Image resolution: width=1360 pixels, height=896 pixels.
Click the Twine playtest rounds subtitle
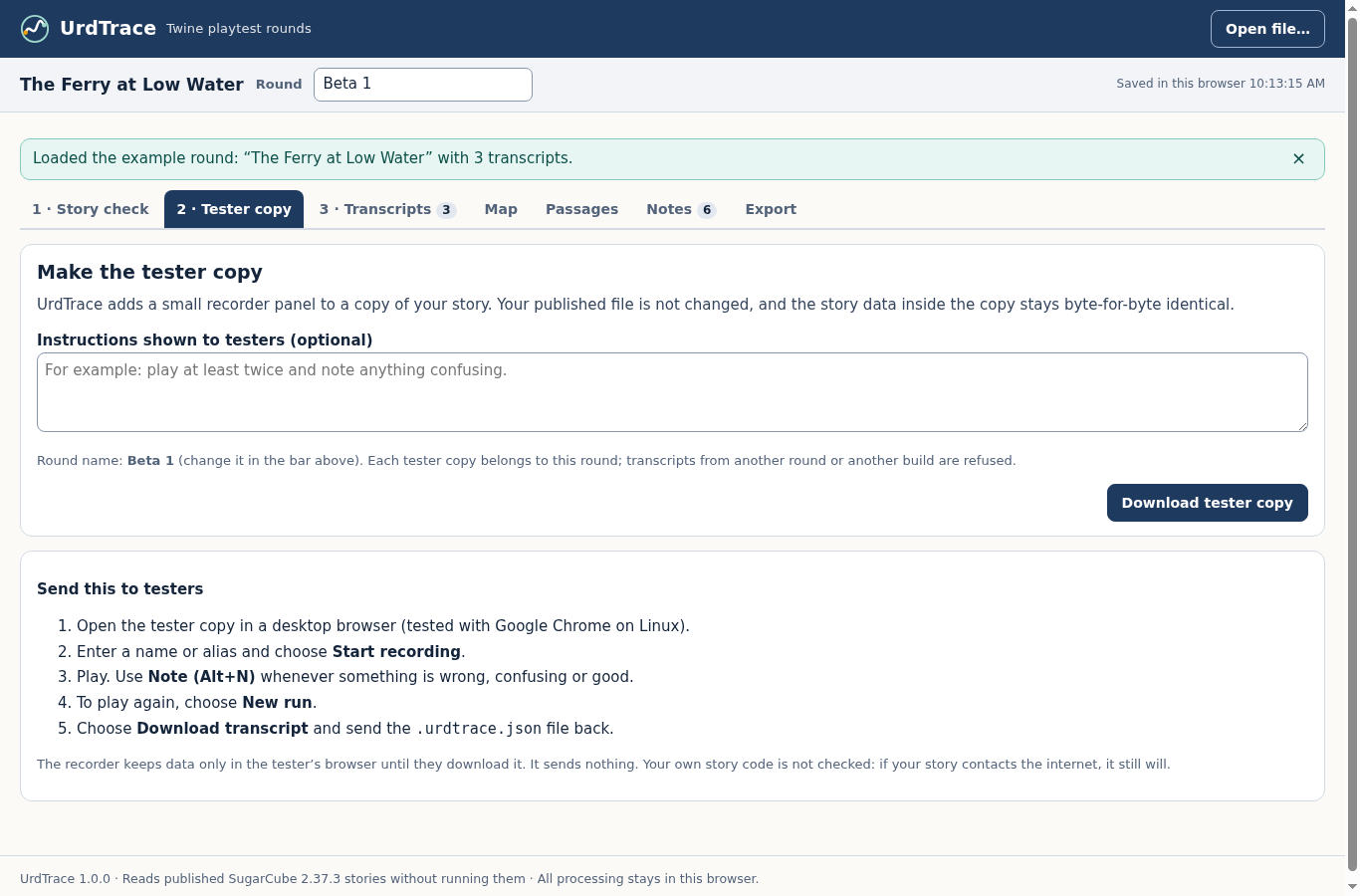point(239,29)
